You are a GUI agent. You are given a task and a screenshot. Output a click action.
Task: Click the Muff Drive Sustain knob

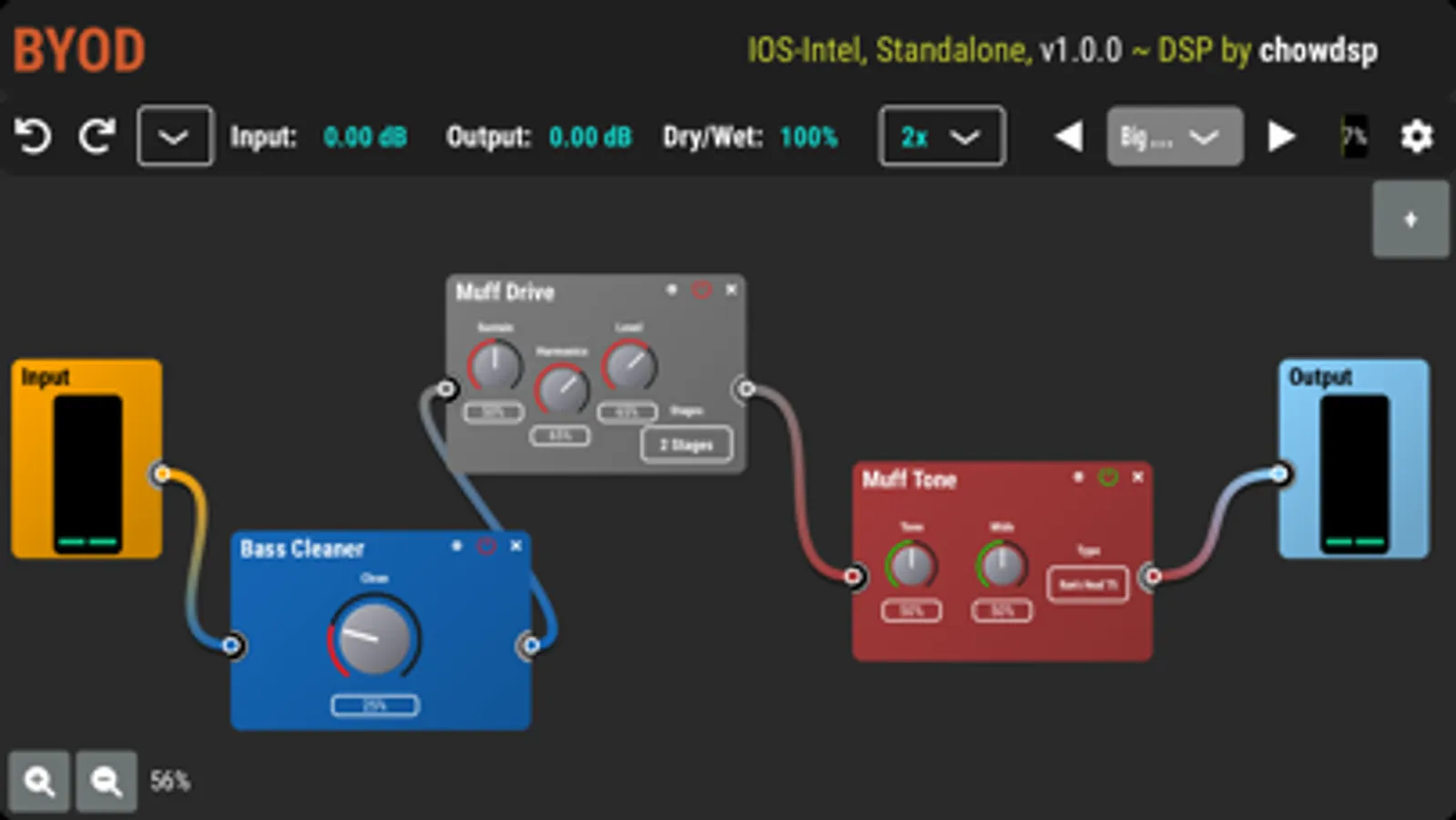pos(494,366)
